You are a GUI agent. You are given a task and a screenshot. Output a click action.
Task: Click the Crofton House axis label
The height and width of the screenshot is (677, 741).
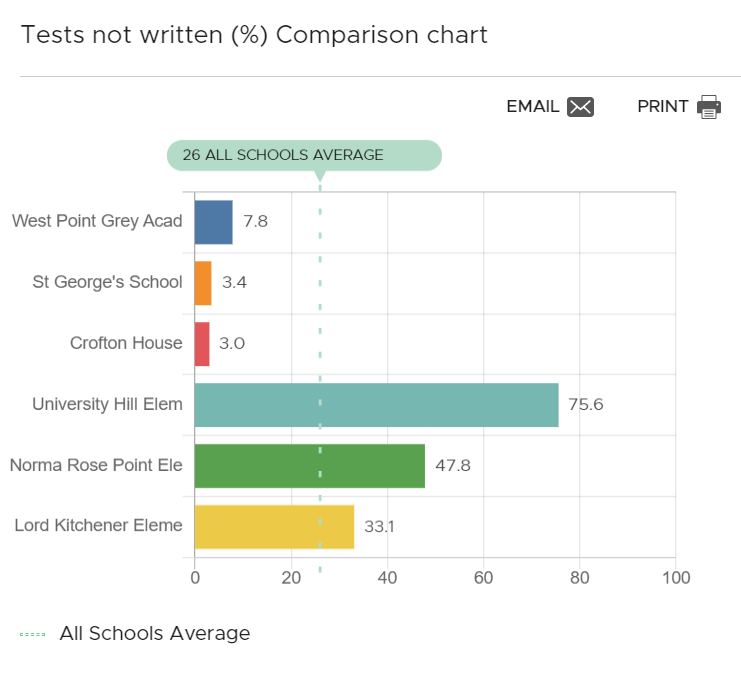(126, 343)
